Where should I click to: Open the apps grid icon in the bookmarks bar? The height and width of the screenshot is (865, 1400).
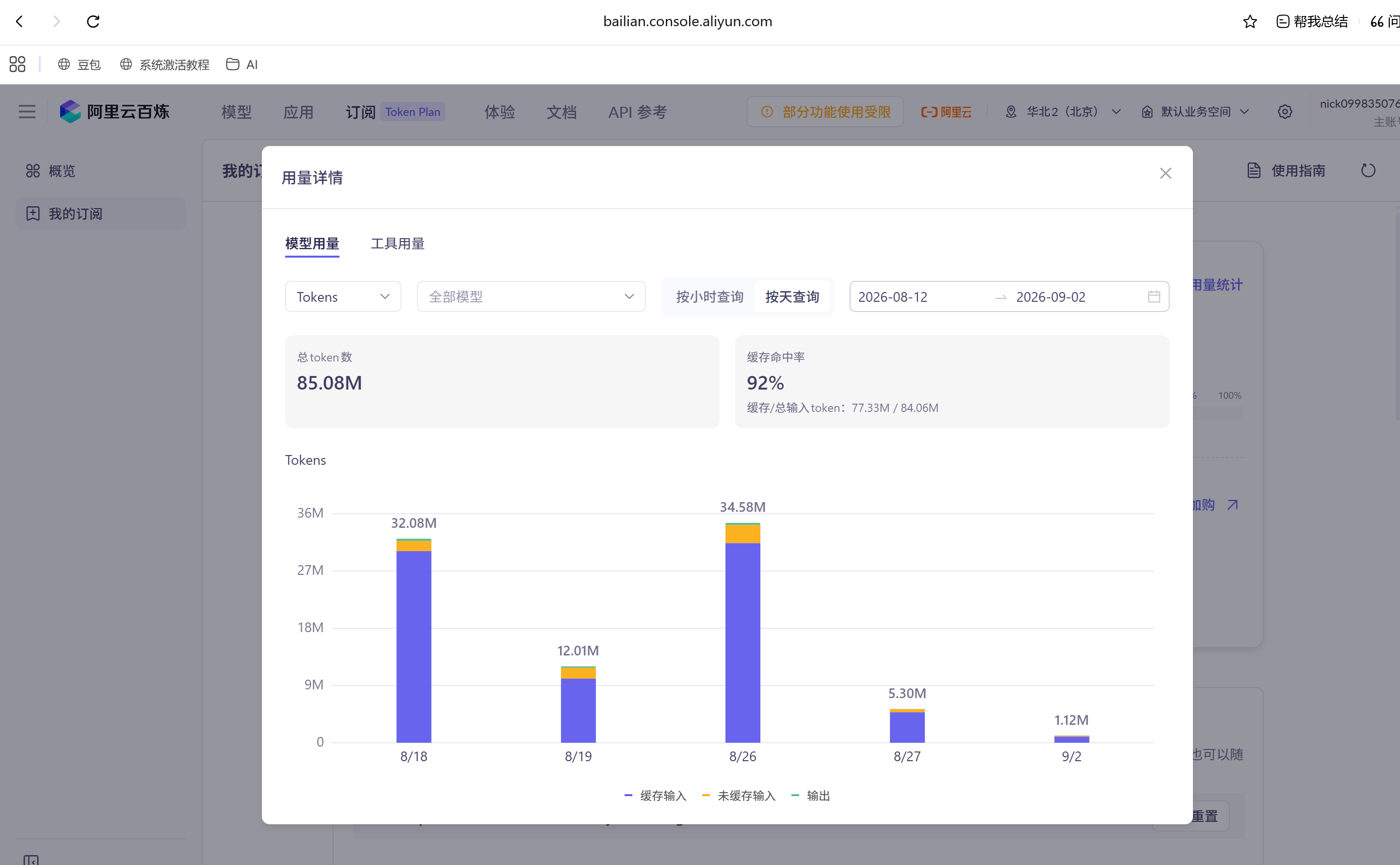point(18,64)
